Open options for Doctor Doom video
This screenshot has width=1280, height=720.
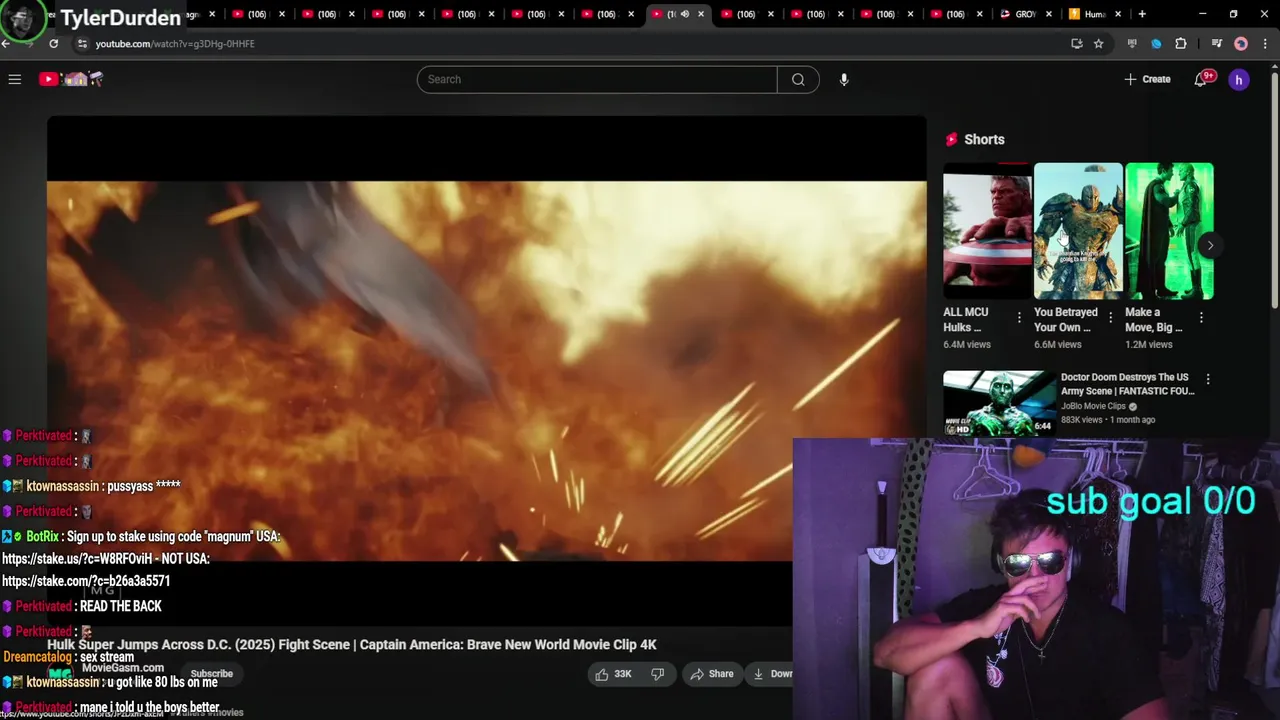click(1208, 379)
